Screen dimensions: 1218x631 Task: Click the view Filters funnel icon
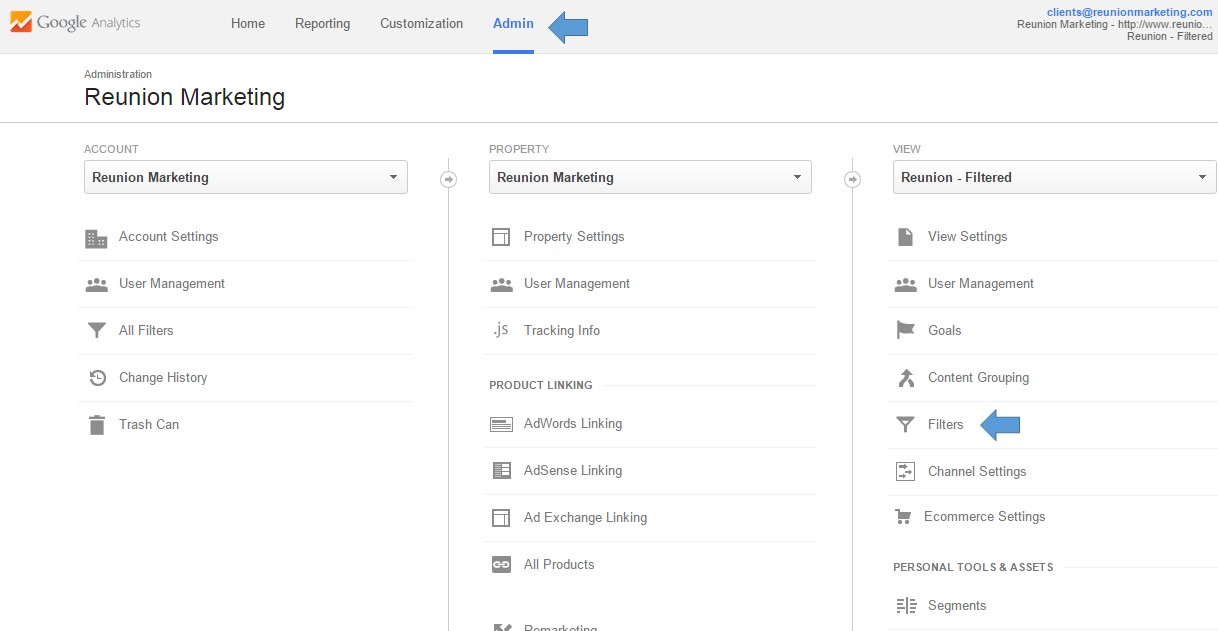tap(905, 425)
